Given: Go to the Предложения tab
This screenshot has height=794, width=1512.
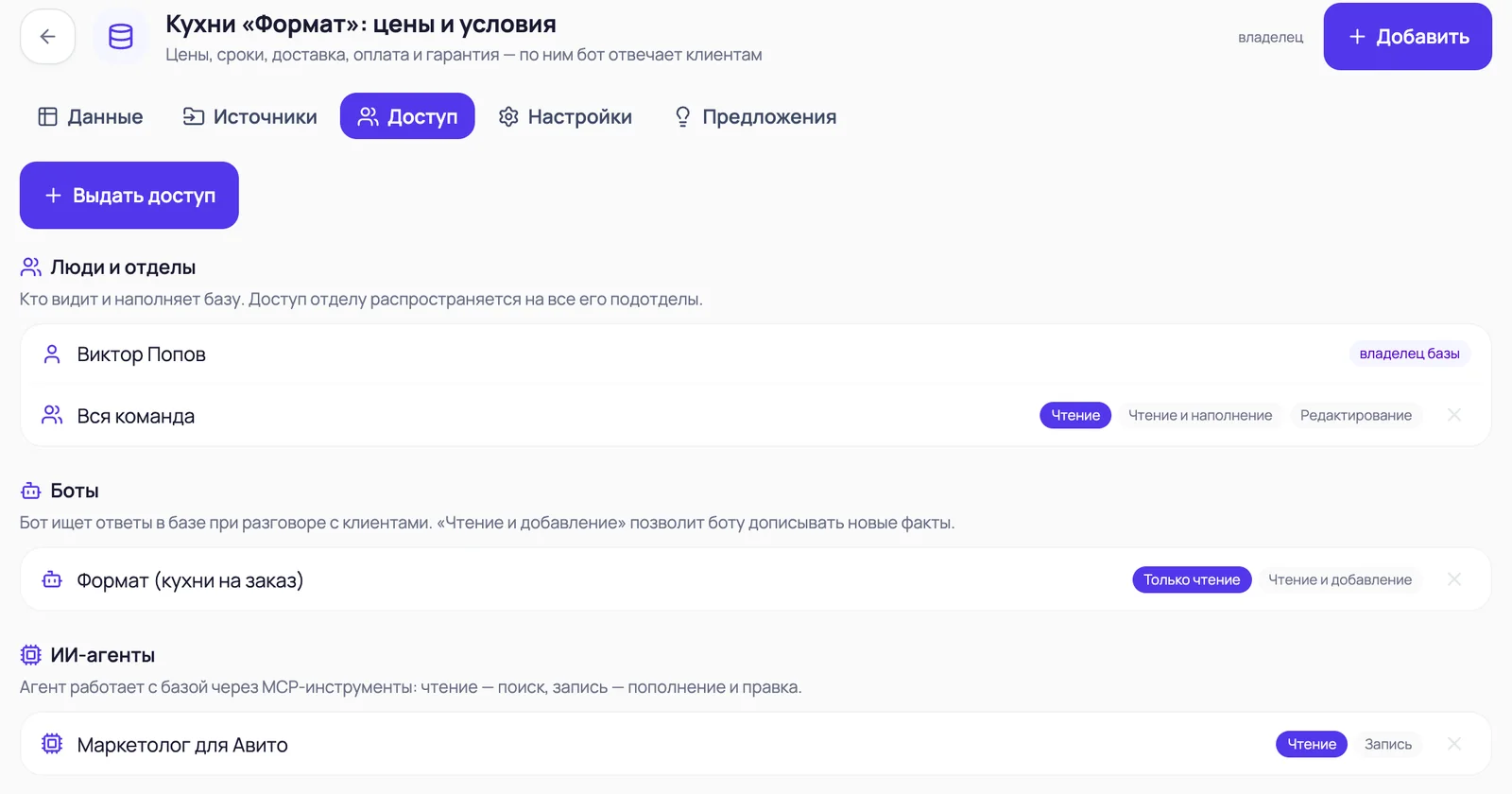Looking at the screenshot, I should [755, 116].
